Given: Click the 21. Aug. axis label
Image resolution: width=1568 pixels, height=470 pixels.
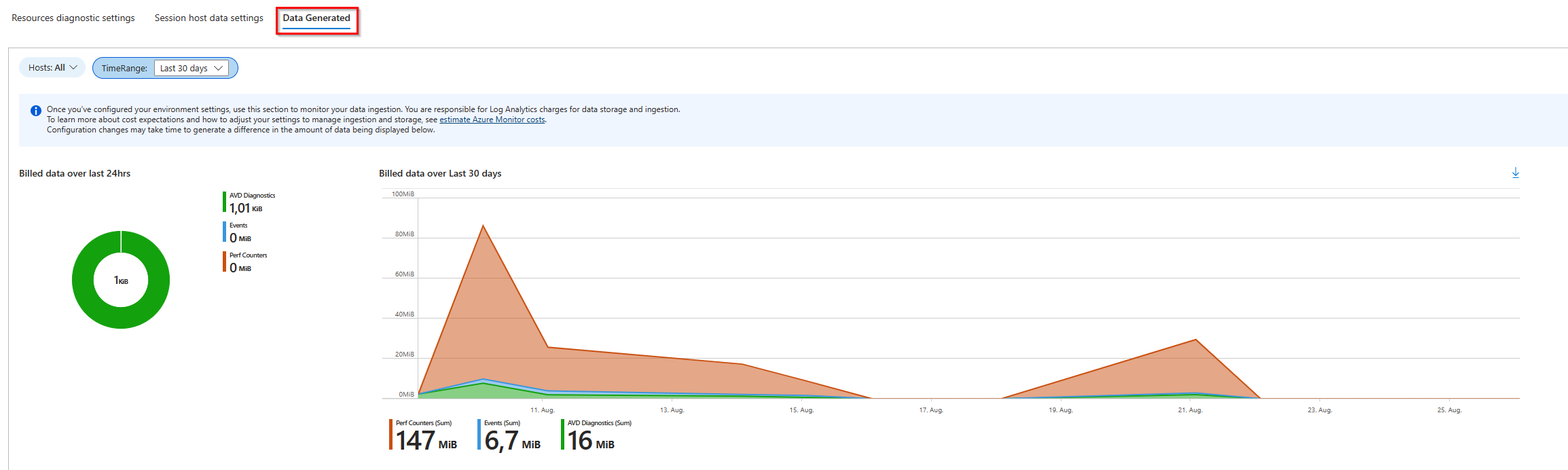Looking at the screenshot, I should point(1190,410).
